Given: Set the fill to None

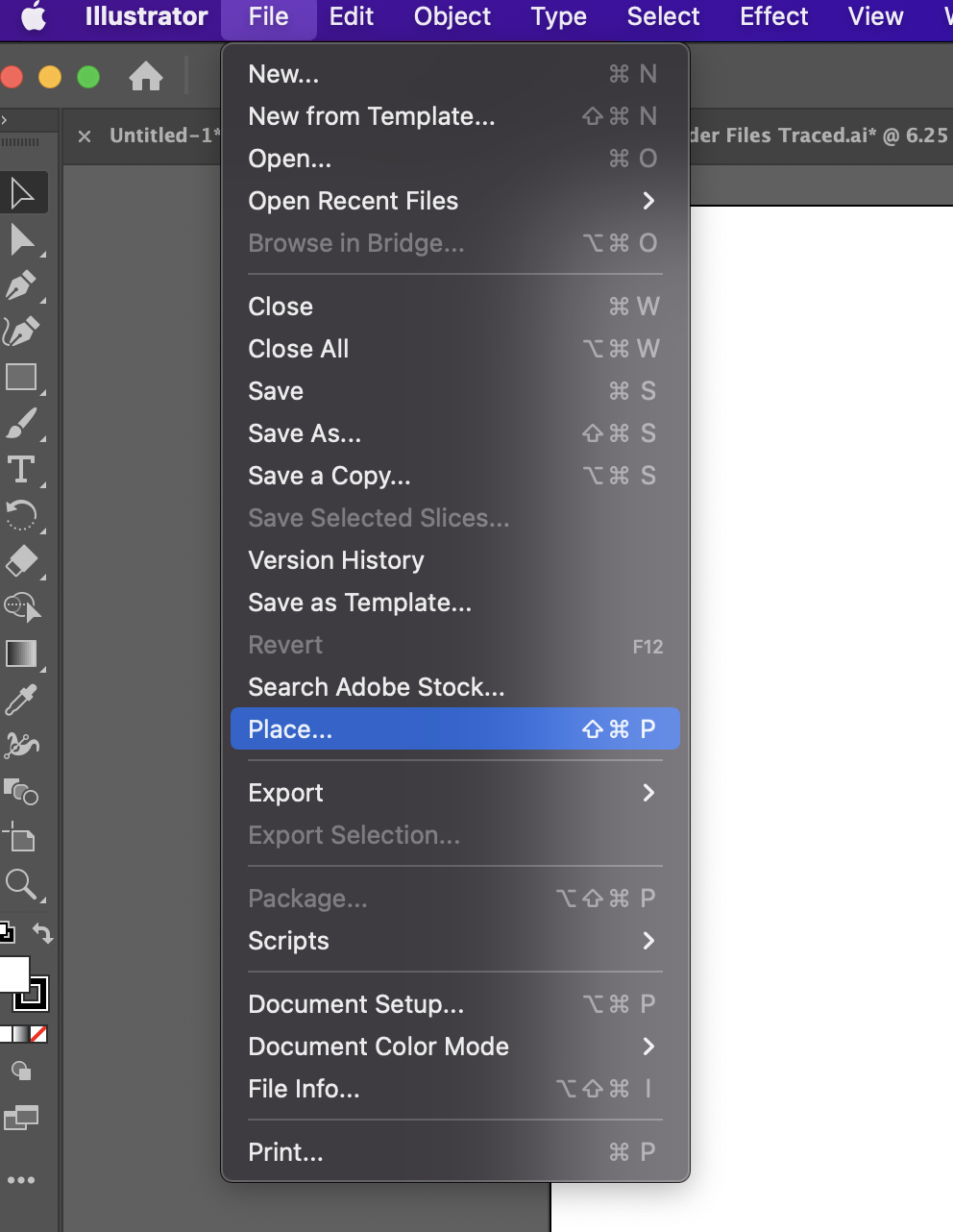Looking at the screenshot, I should (38, 1034).
